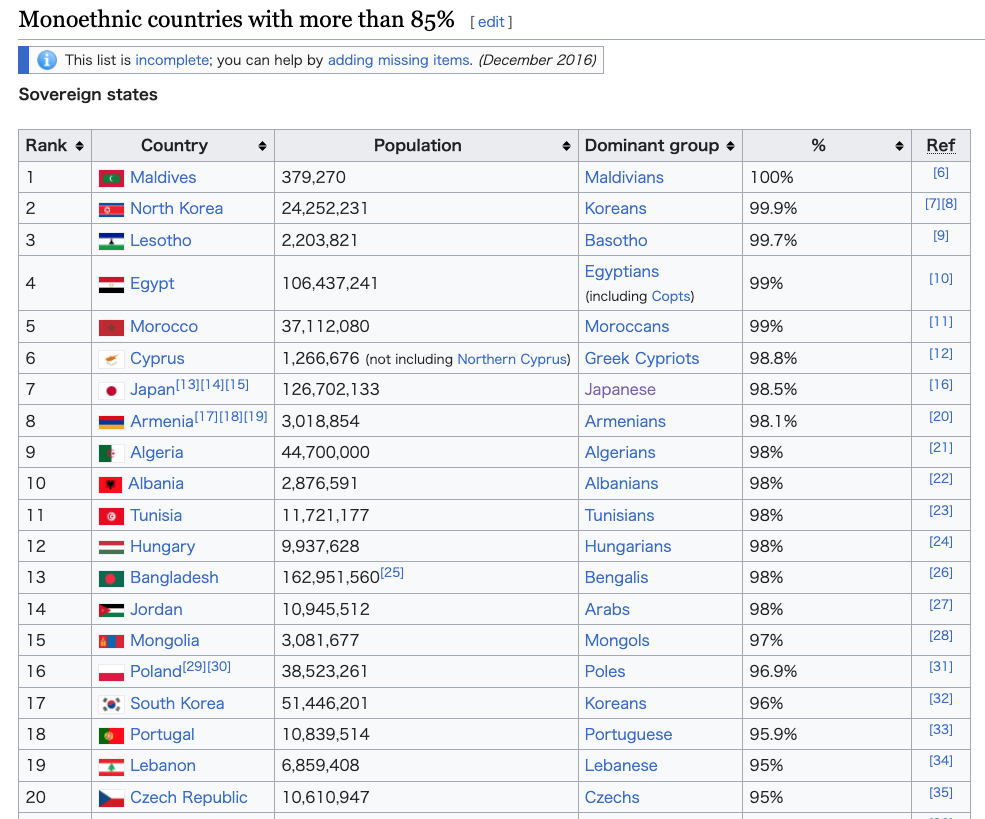985x819 pixels.
Task: Open the Northern Cyprus link
Action: tap(512, 359)
